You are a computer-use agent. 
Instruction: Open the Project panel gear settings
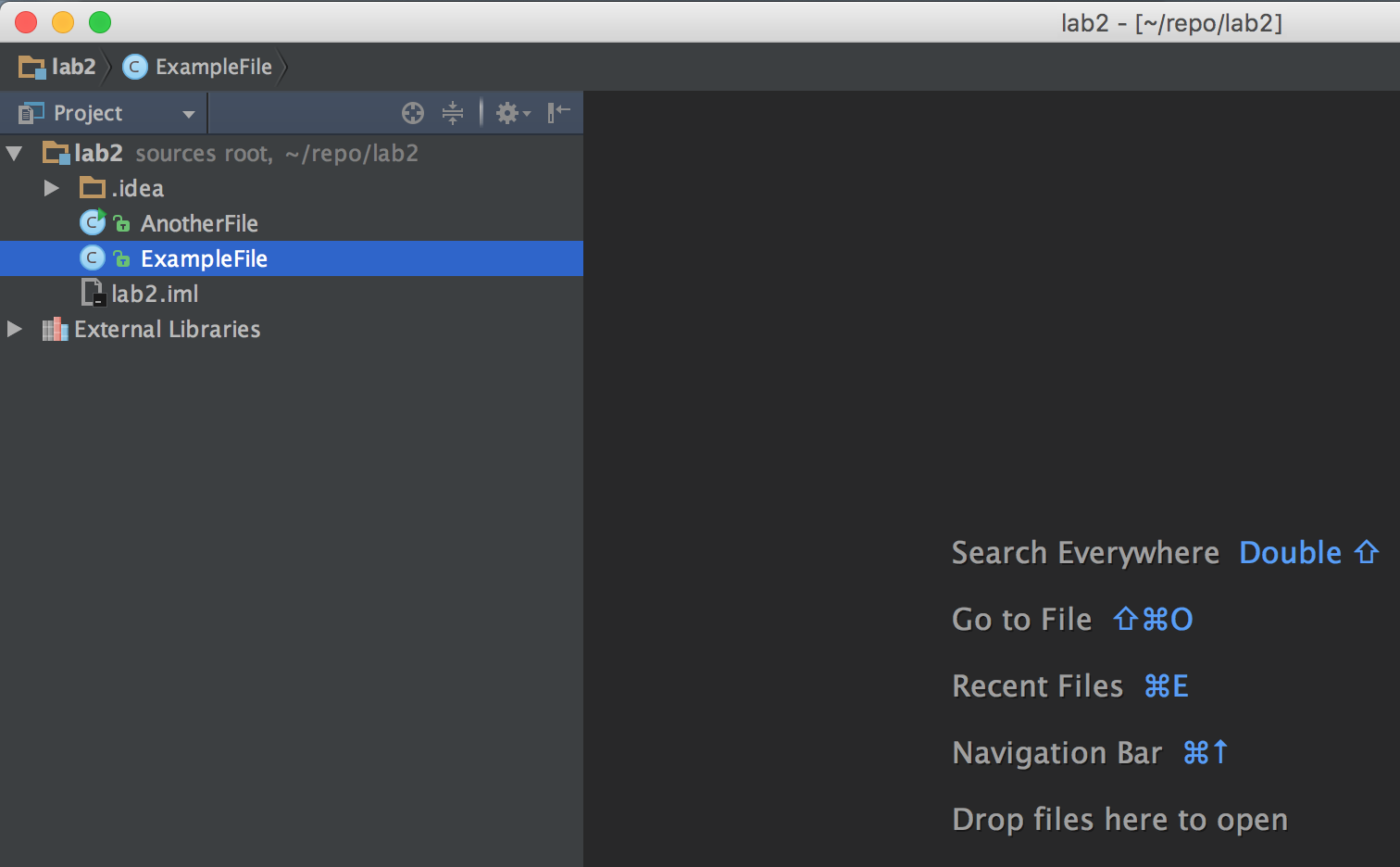point(511,113)
